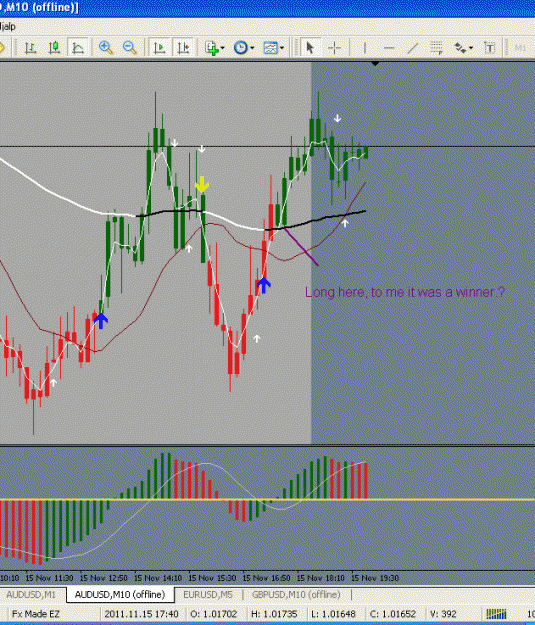
Task: Expand the Indicators dropdown arrow
Action: click(222, 48)
